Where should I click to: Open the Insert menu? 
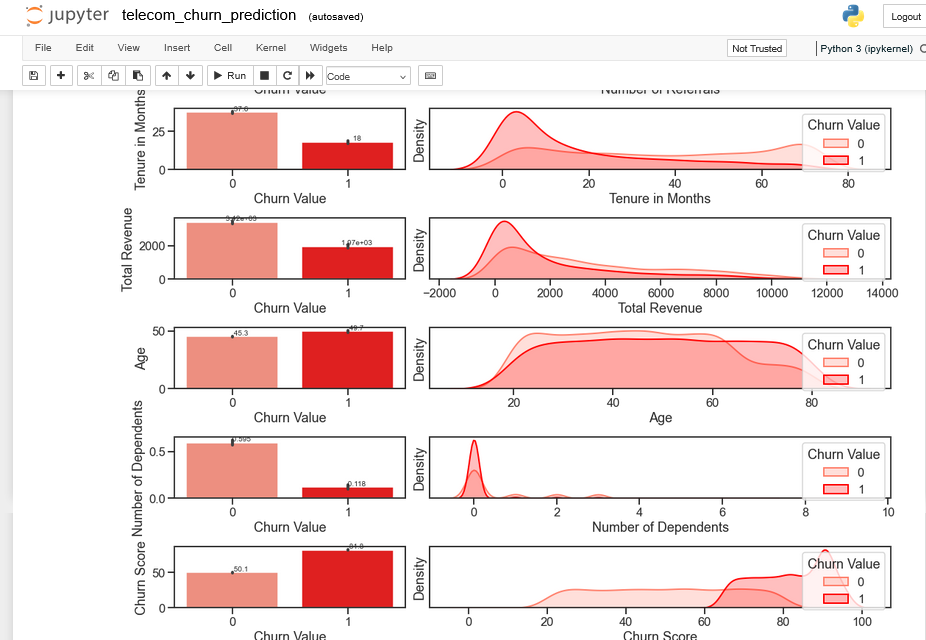(x=177, y=48)
